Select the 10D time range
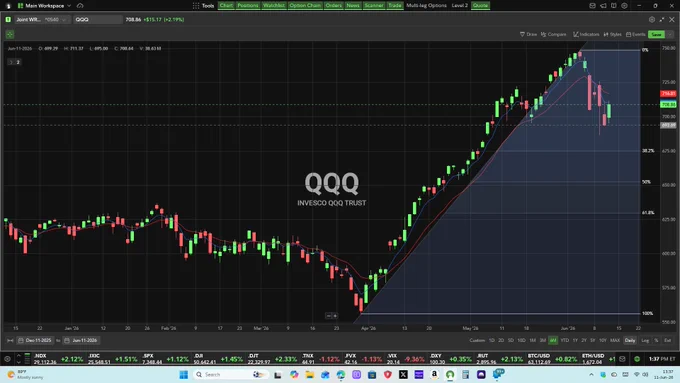Image resolution: width=680 pixels, height=383 pixels. point(521,340)
